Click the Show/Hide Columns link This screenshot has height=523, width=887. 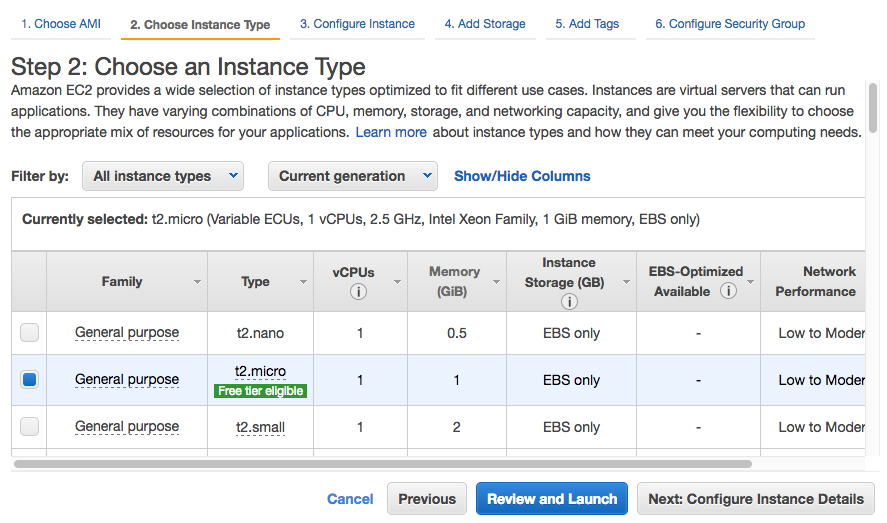click(522, 176)
